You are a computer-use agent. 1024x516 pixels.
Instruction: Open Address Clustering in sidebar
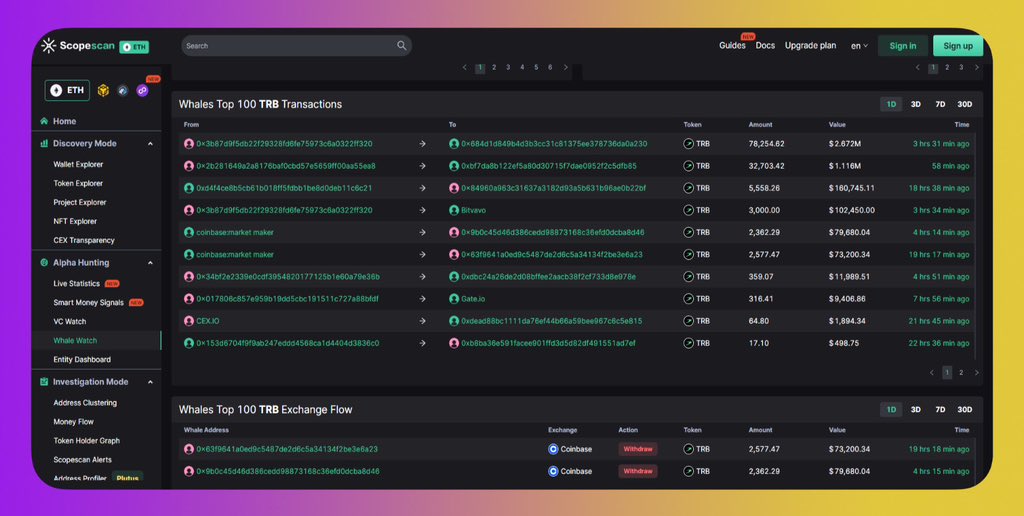[85, 403]
